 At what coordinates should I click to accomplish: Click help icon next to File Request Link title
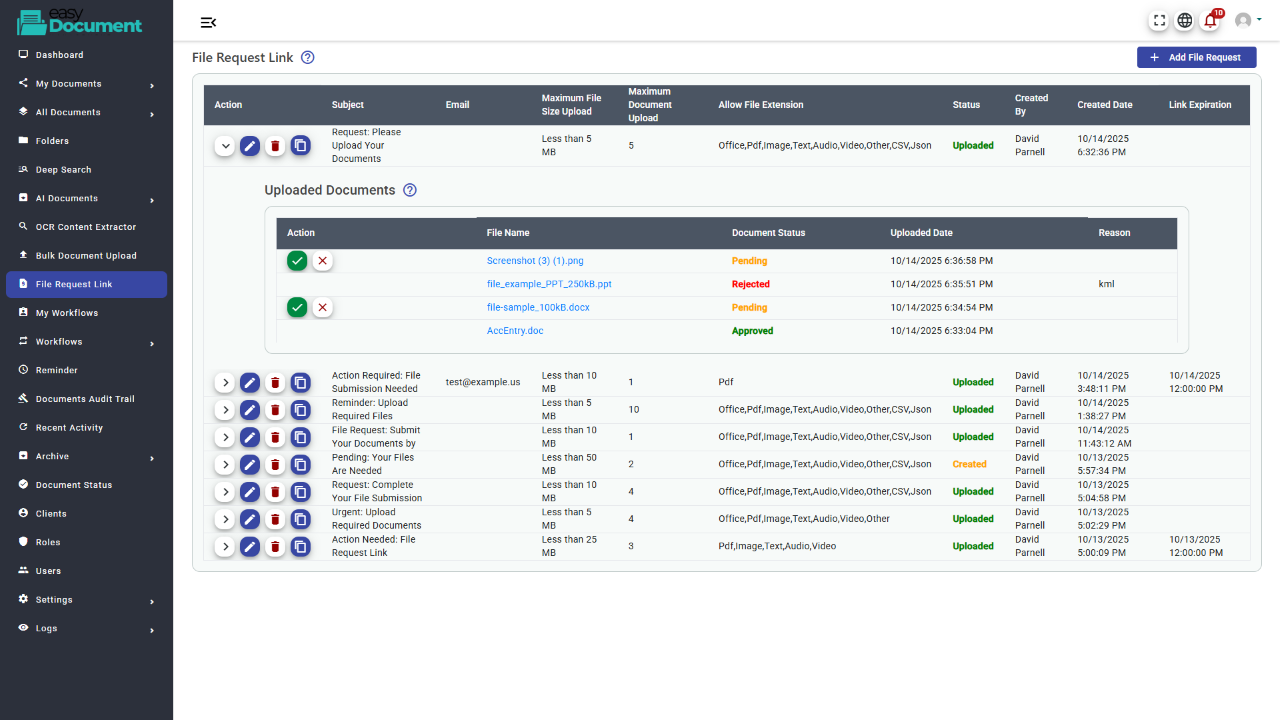(308, 57)
